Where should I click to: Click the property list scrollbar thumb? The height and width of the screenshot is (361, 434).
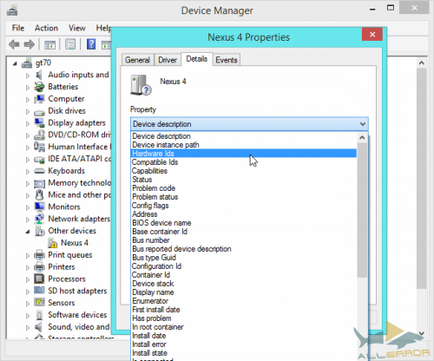click(362, 210)
